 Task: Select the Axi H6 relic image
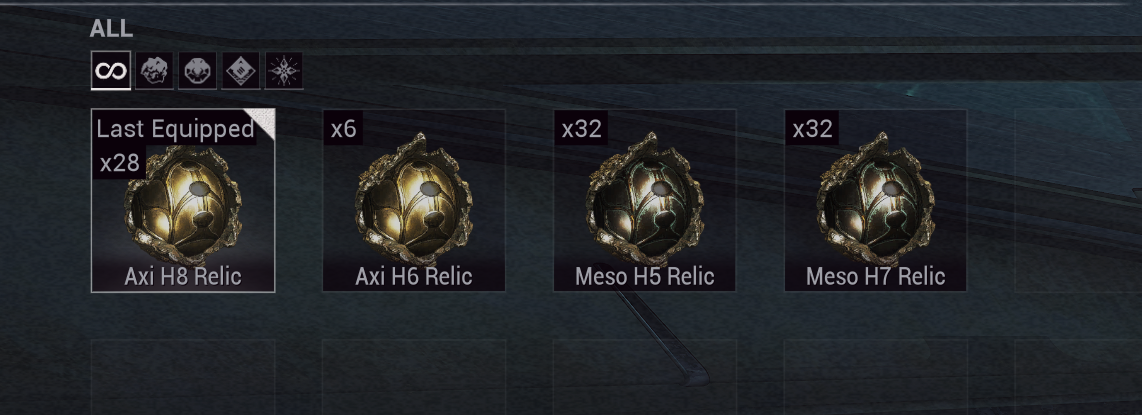tap(413, 200)
